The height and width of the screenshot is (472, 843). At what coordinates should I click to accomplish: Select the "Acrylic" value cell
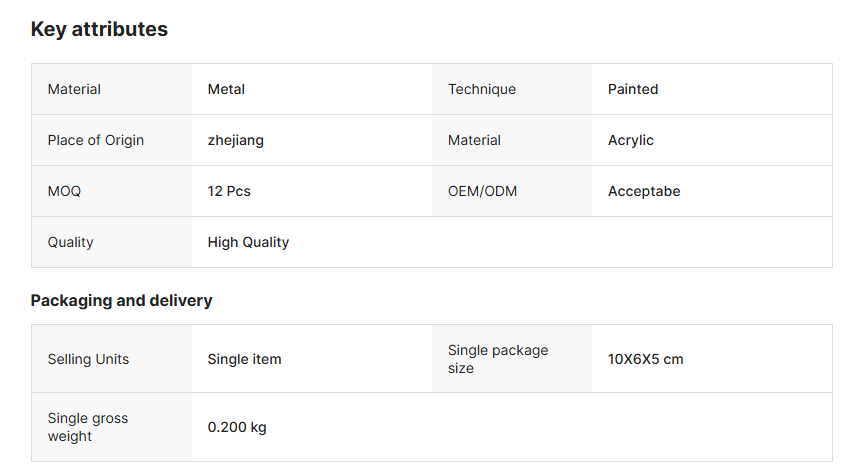631,140
